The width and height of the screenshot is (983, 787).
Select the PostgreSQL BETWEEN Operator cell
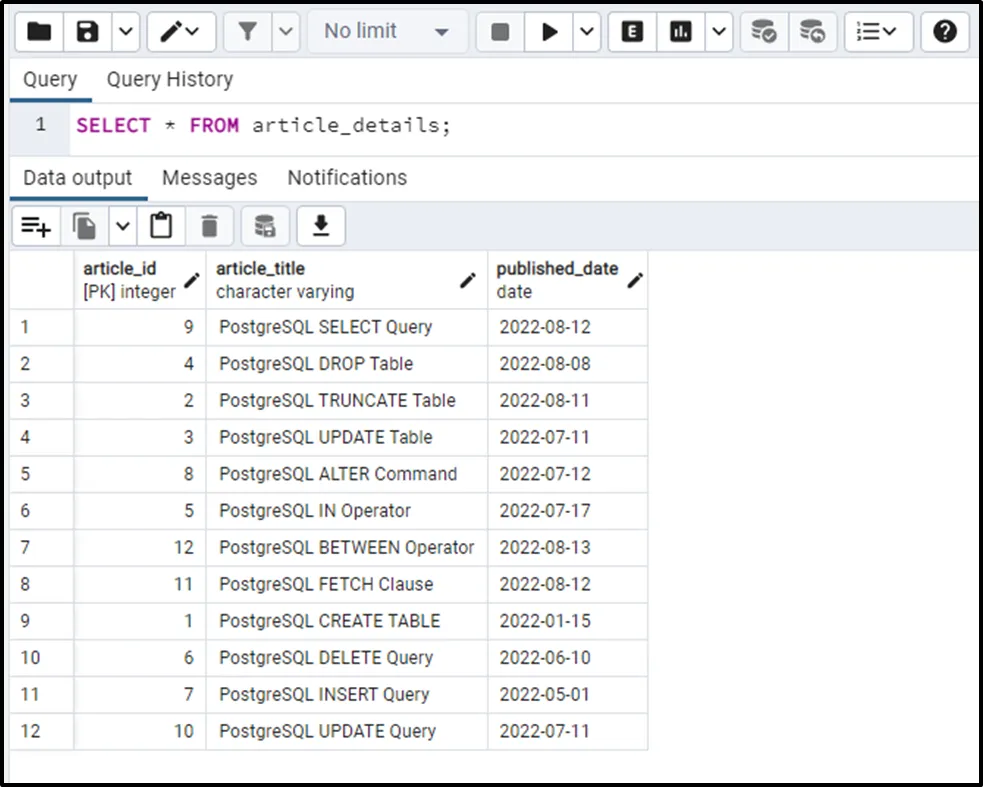pos(346,548)
